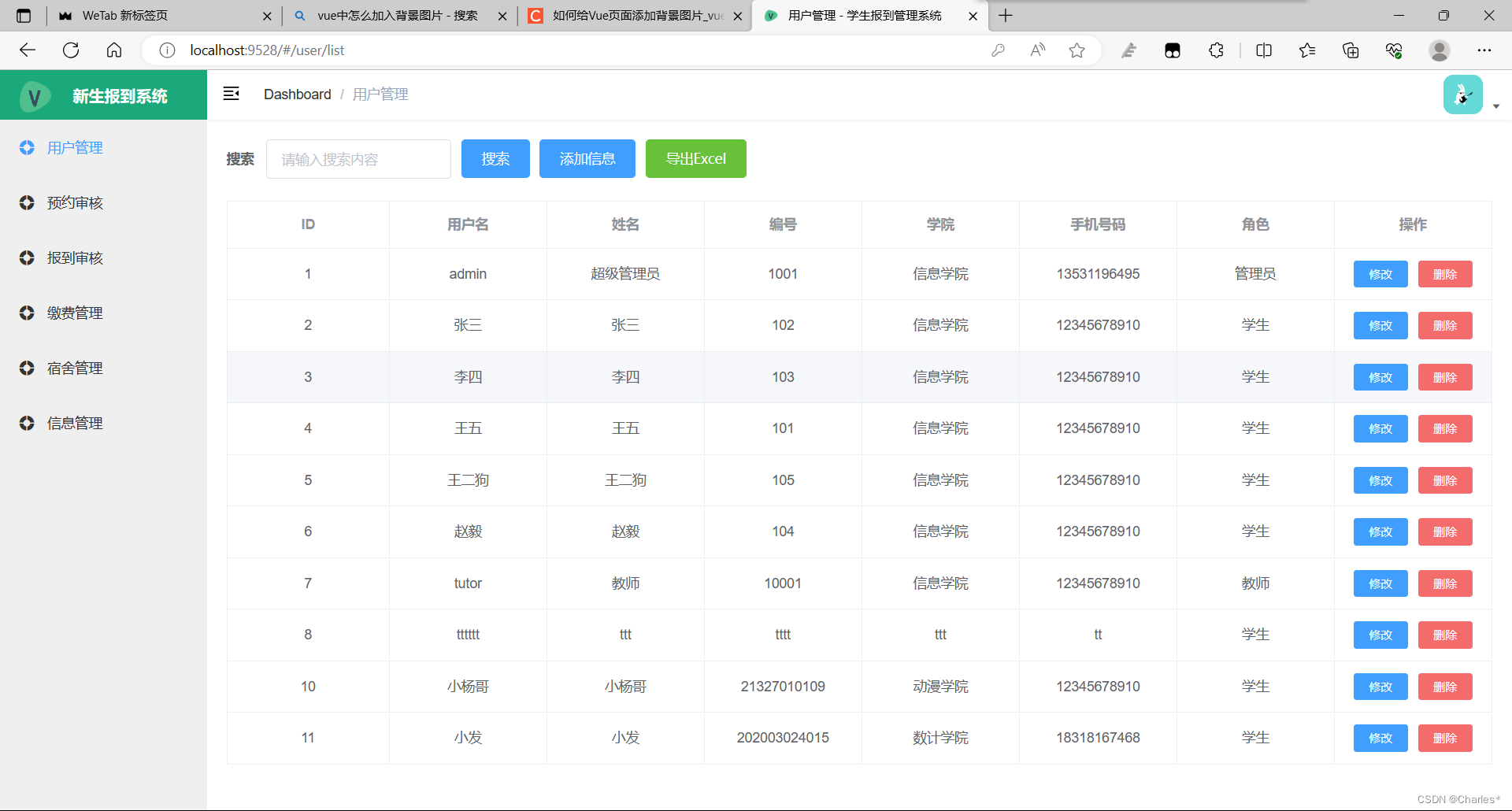Open browser essentials heart icon
1512x811 pixels.
click(1394, 50)
